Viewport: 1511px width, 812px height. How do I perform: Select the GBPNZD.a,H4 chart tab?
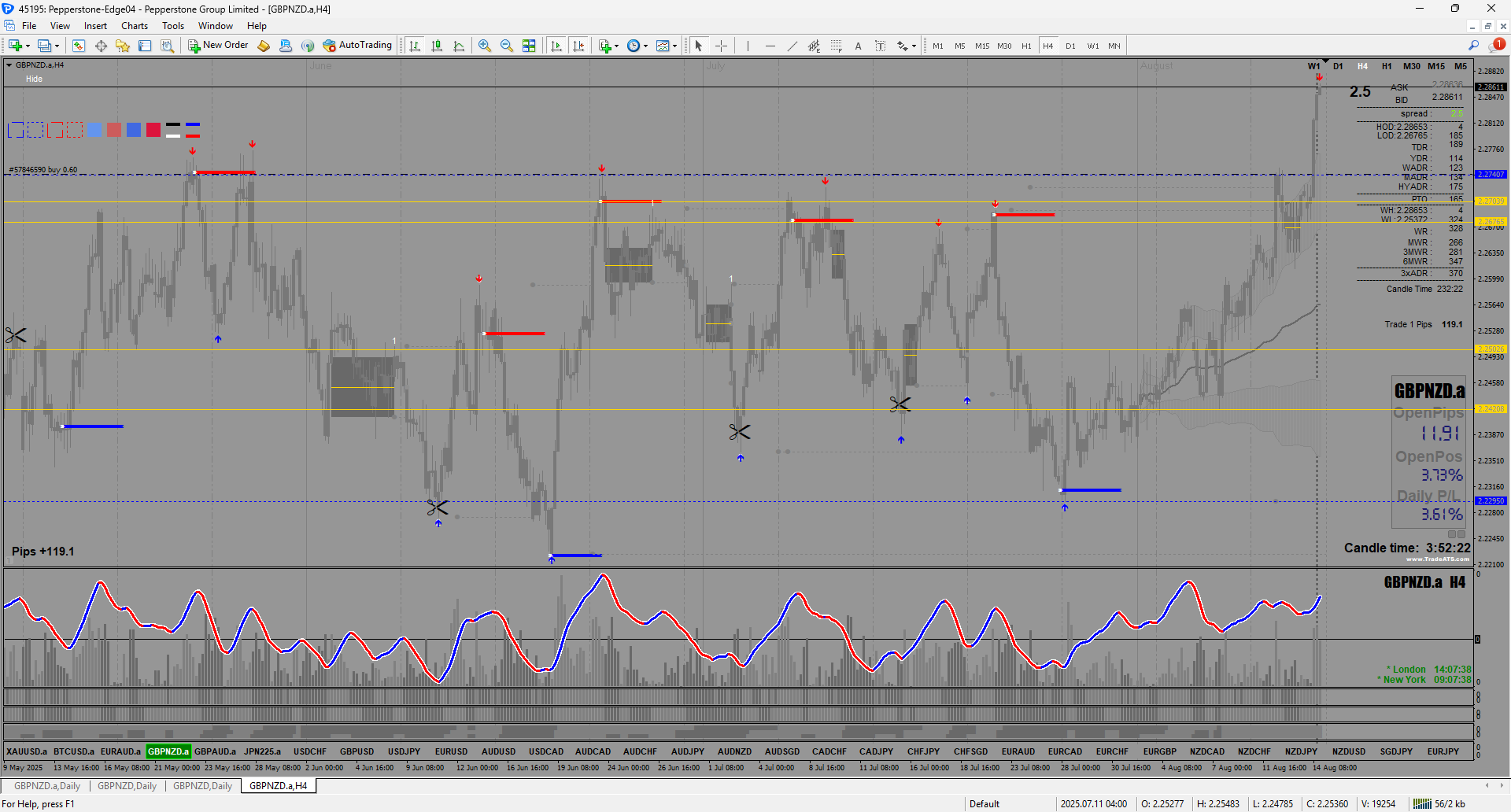coord(279,786)
